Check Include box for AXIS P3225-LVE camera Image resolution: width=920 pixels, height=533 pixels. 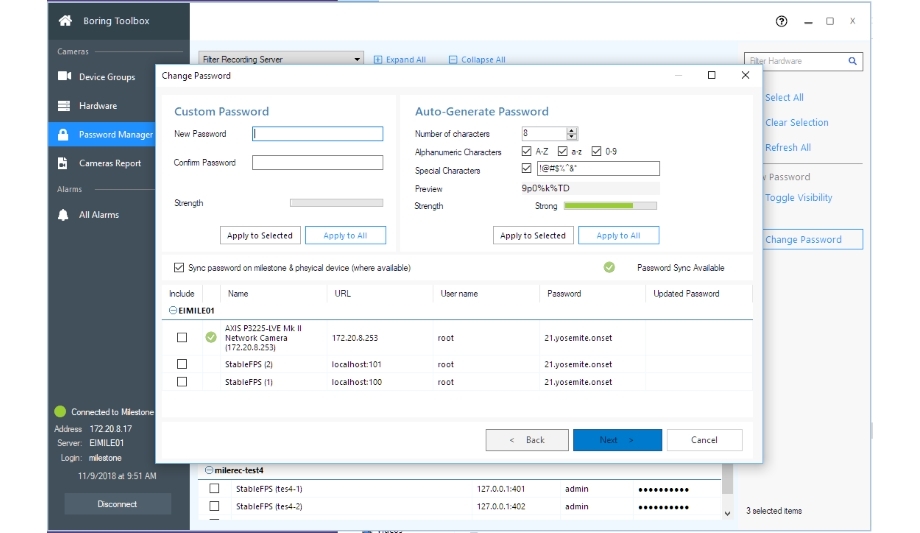click(x=182, y=338)
